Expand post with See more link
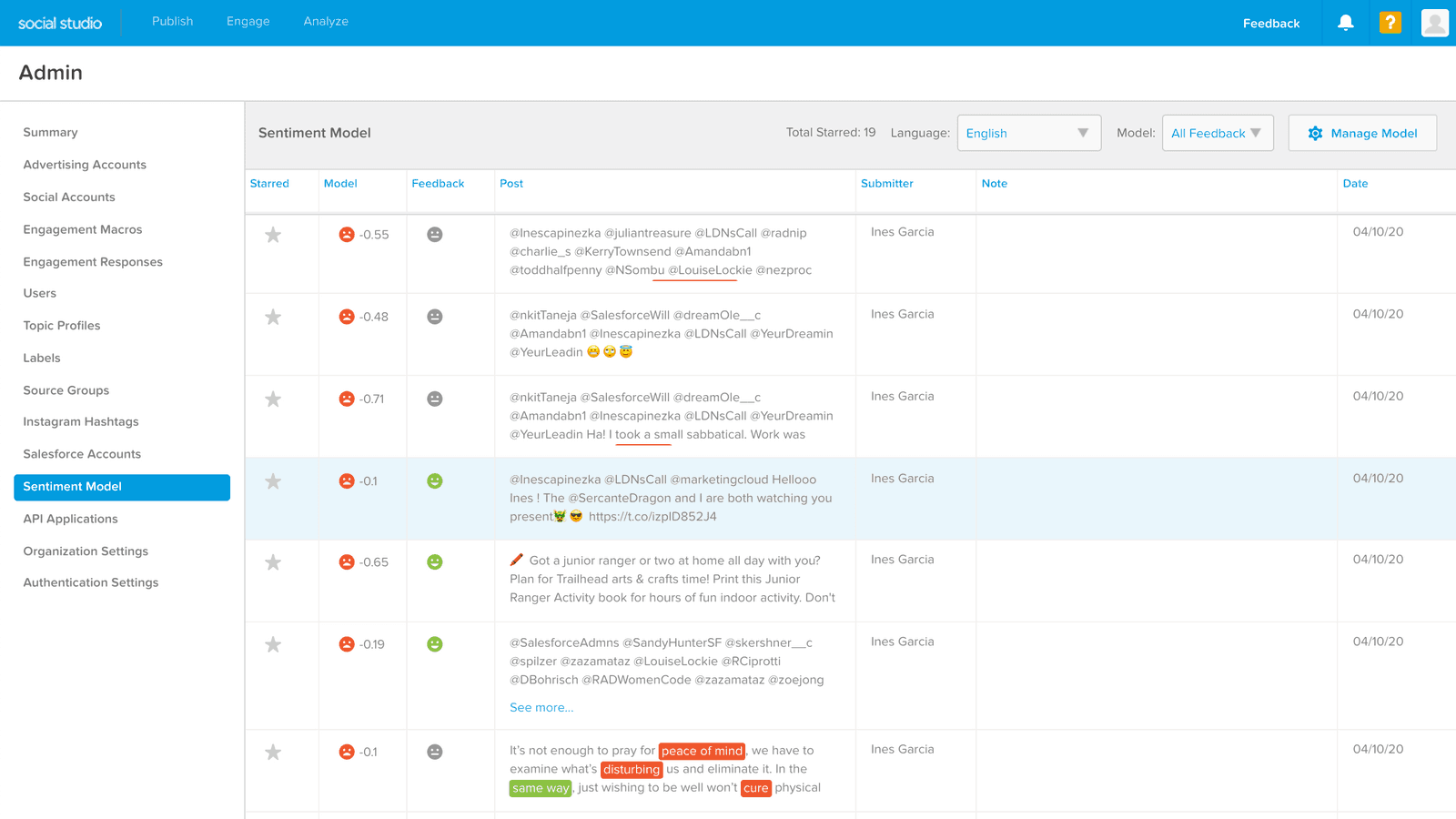Viewport: 1456px width, 819px height. (541, 707)
